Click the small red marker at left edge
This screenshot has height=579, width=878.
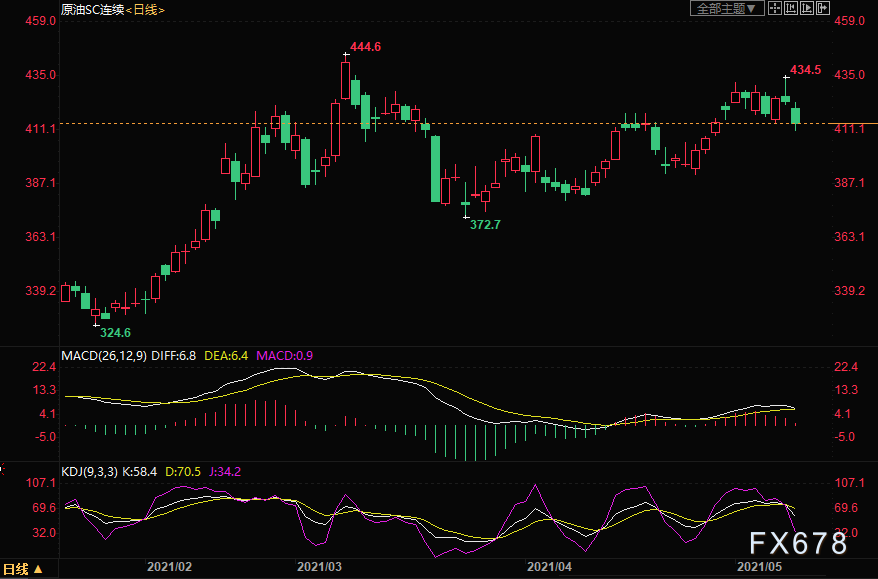click(x=3, y=465)
